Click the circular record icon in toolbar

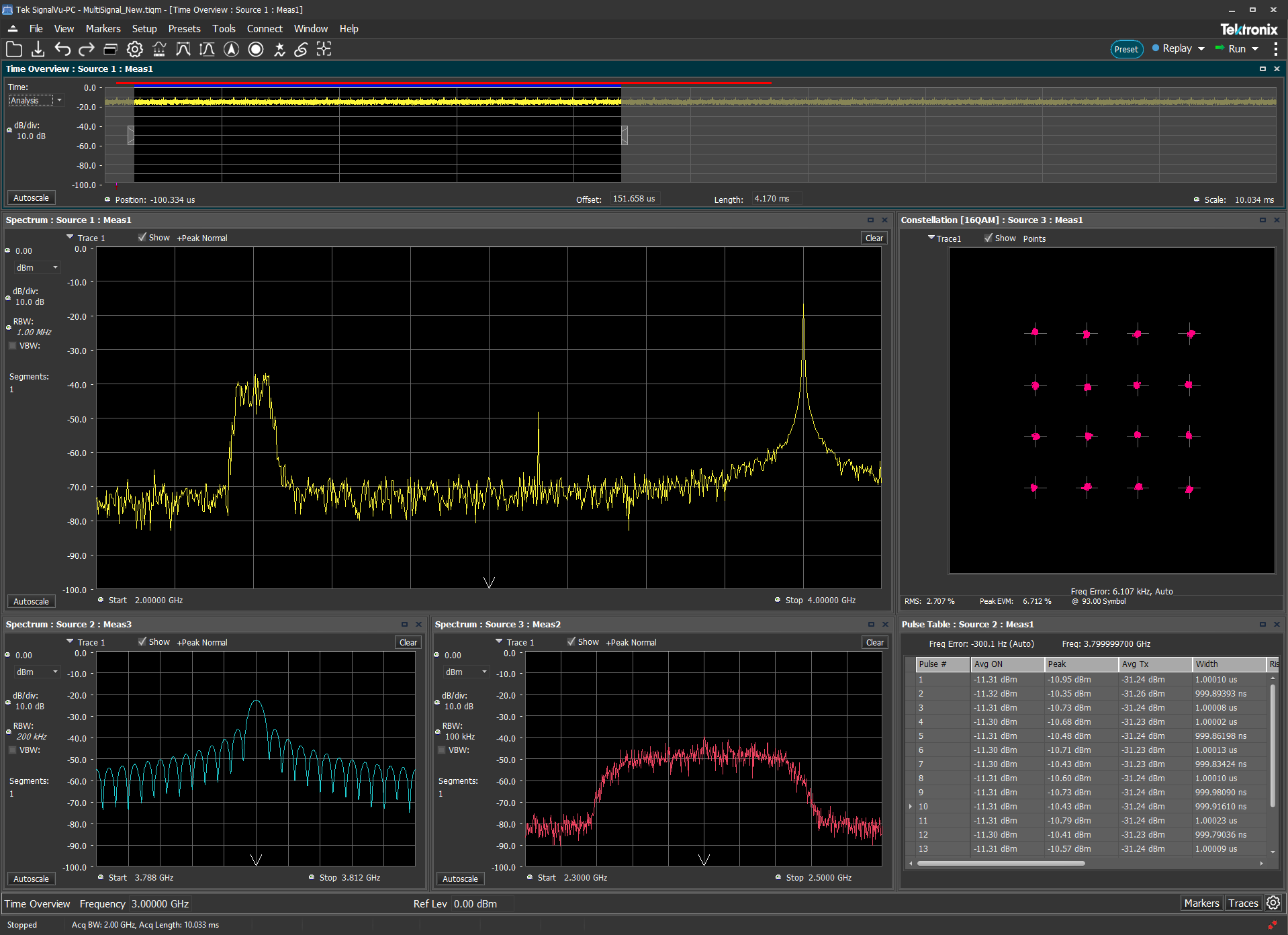pyautogui.click(x=256, y=50)
